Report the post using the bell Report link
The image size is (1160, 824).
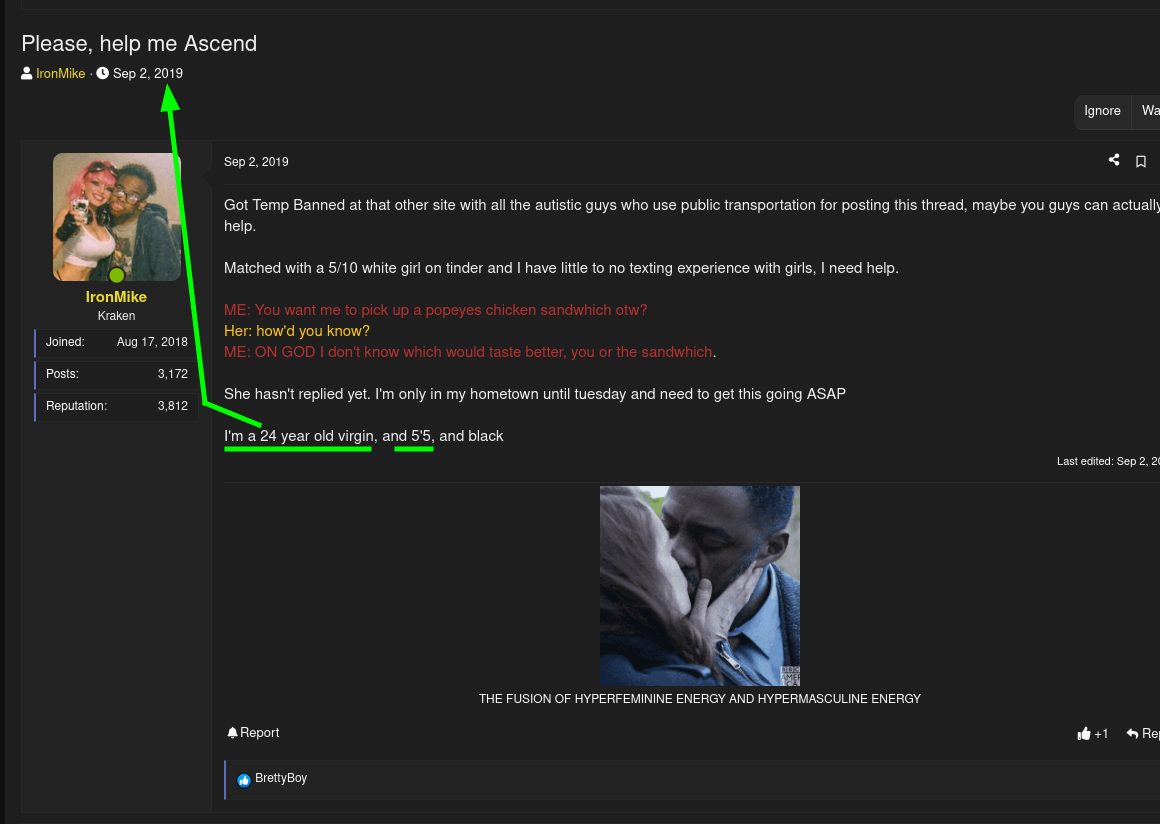[253, 733]
